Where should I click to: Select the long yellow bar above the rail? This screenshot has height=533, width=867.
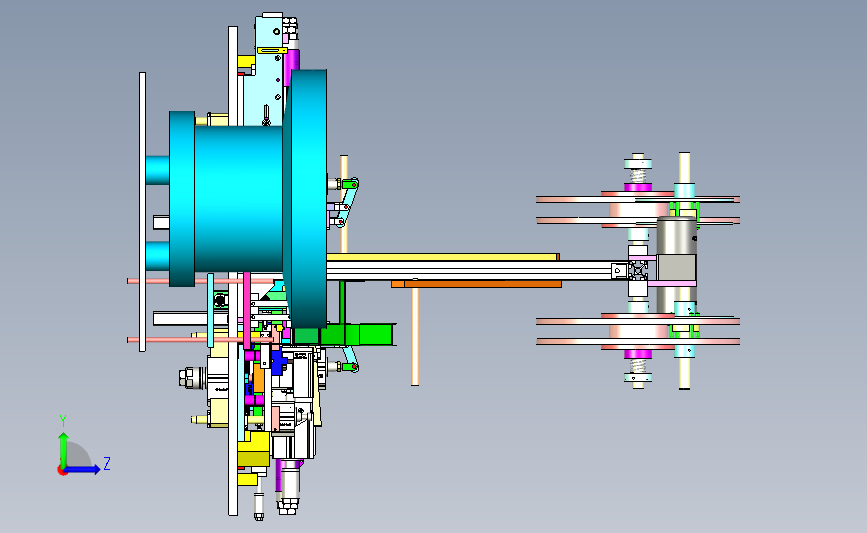[x=442, y=257]
